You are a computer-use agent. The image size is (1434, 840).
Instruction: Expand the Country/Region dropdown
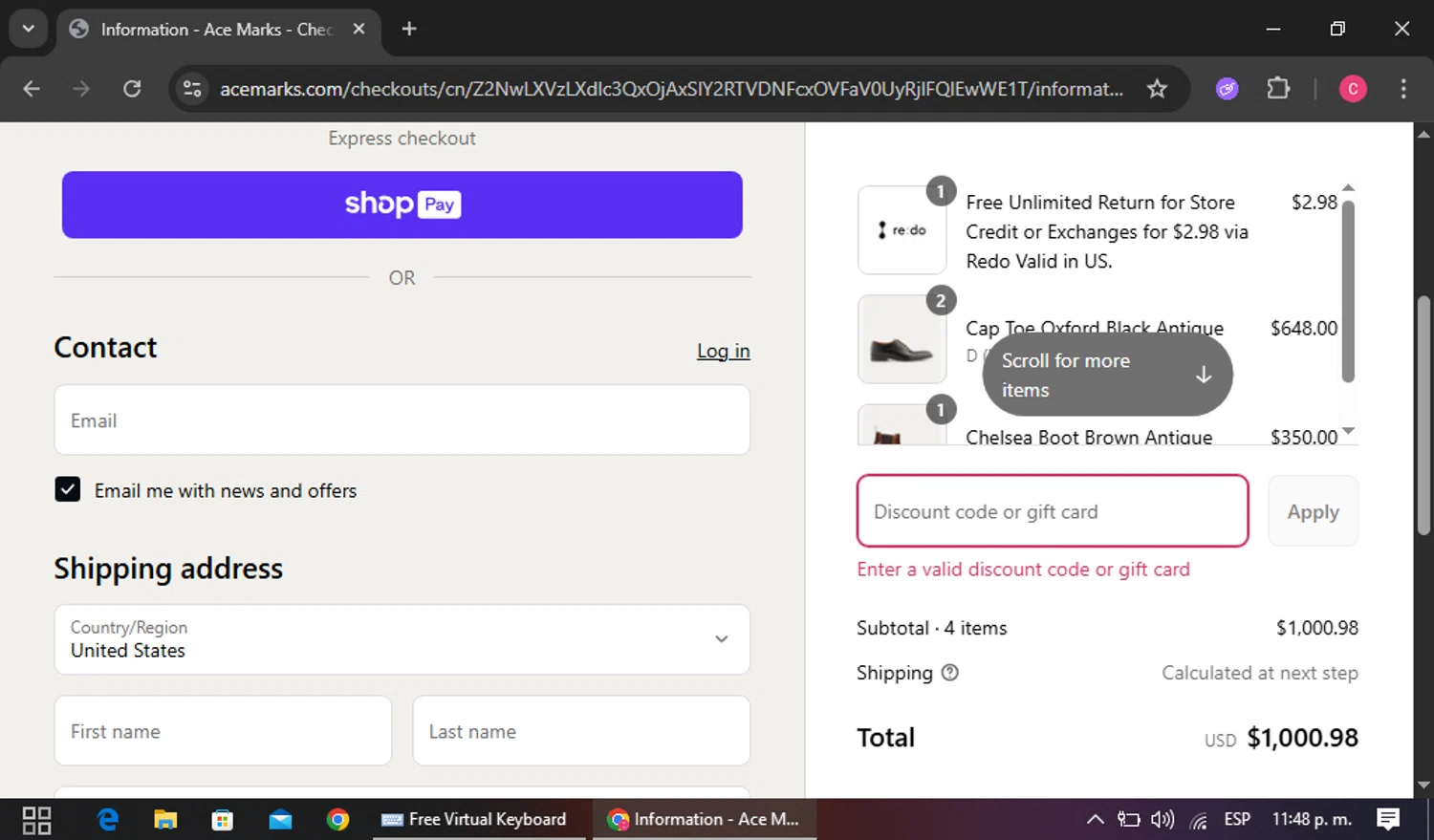coord(402,639)
